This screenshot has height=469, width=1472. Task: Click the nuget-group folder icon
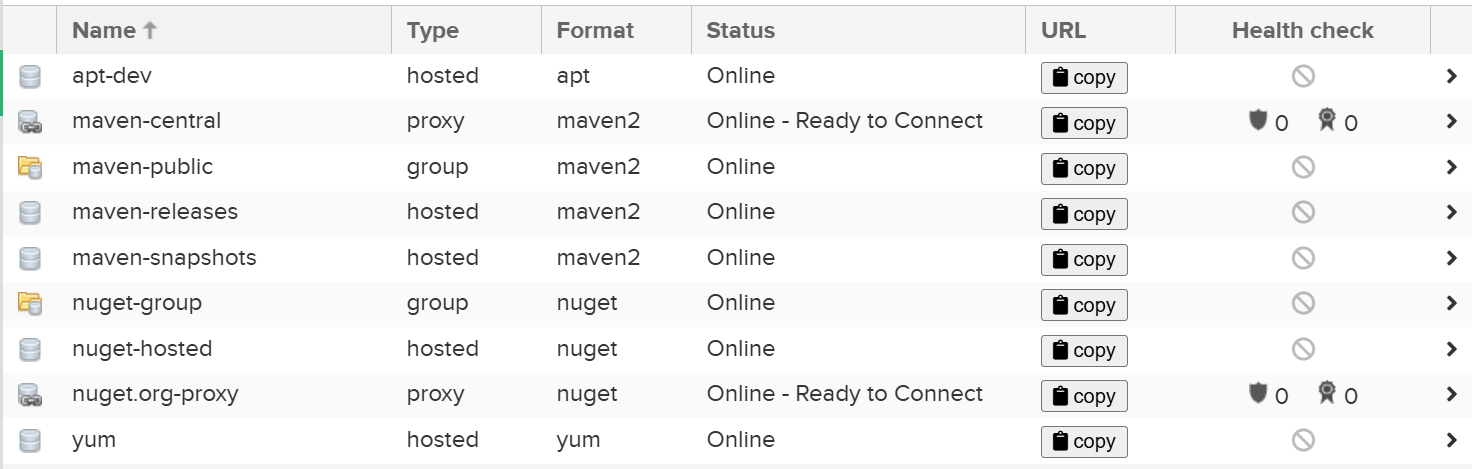click(30, 303)
